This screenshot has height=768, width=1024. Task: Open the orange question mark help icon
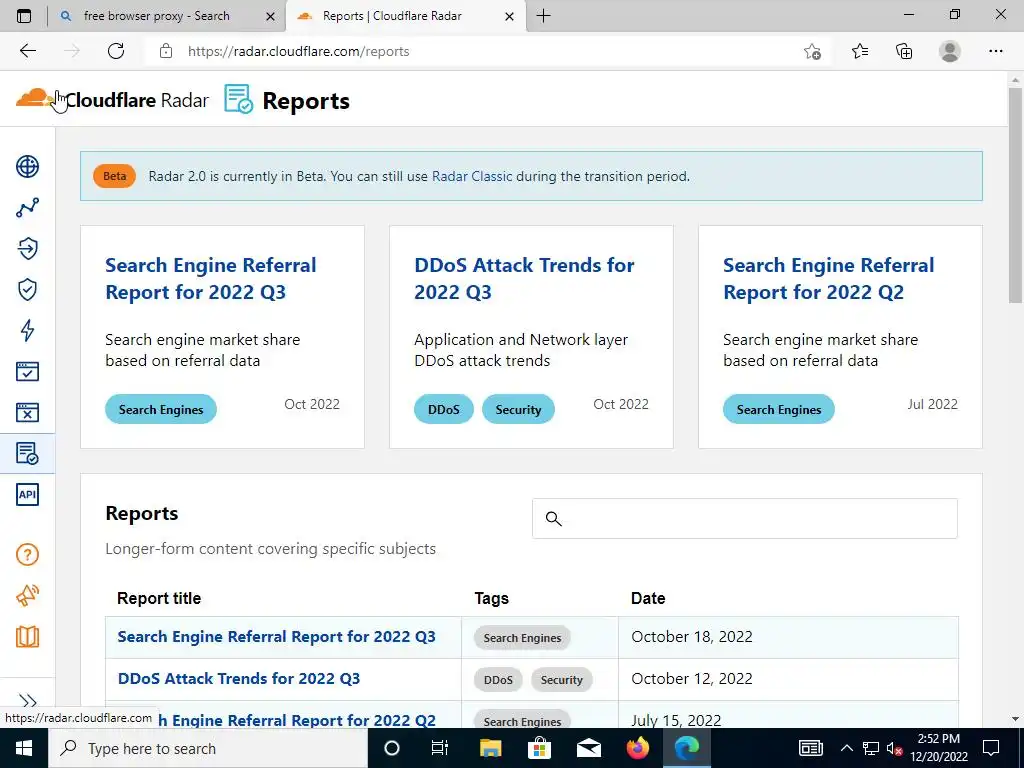coord(27,555)
